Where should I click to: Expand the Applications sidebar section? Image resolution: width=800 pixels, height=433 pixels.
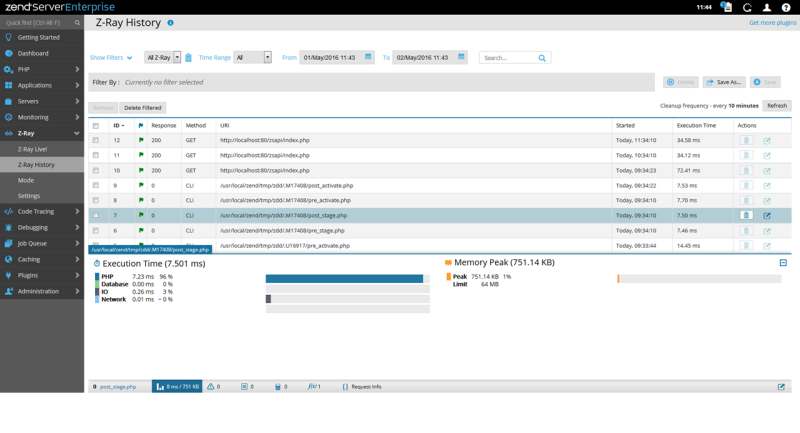77,85
